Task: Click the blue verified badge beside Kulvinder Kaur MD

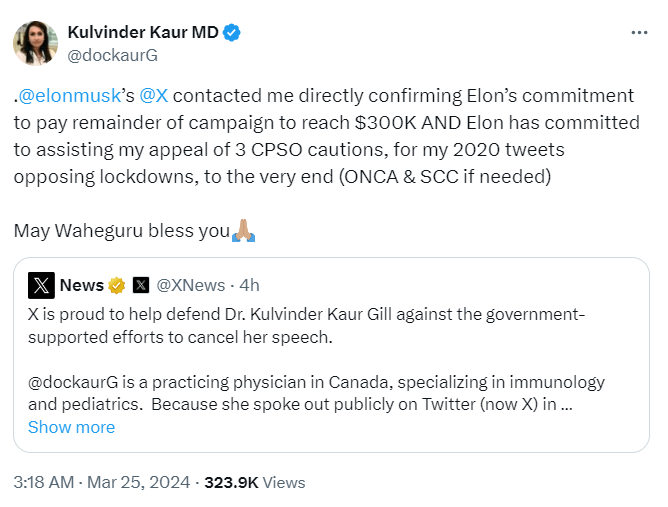Action: coord(232,33)
